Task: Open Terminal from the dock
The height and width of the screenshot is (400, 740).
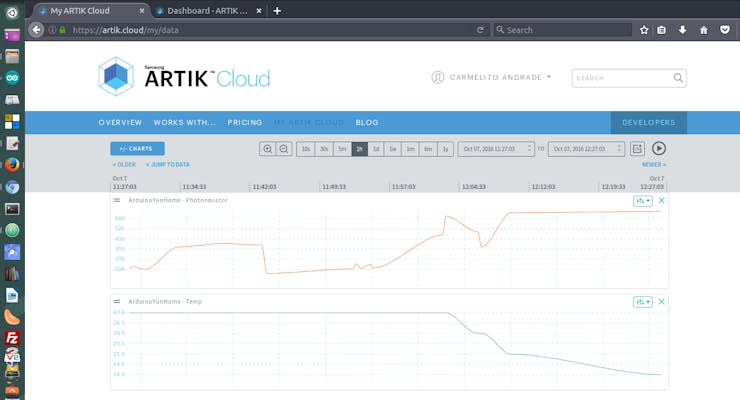Action: pyautogui.click(x=12, y=208)
